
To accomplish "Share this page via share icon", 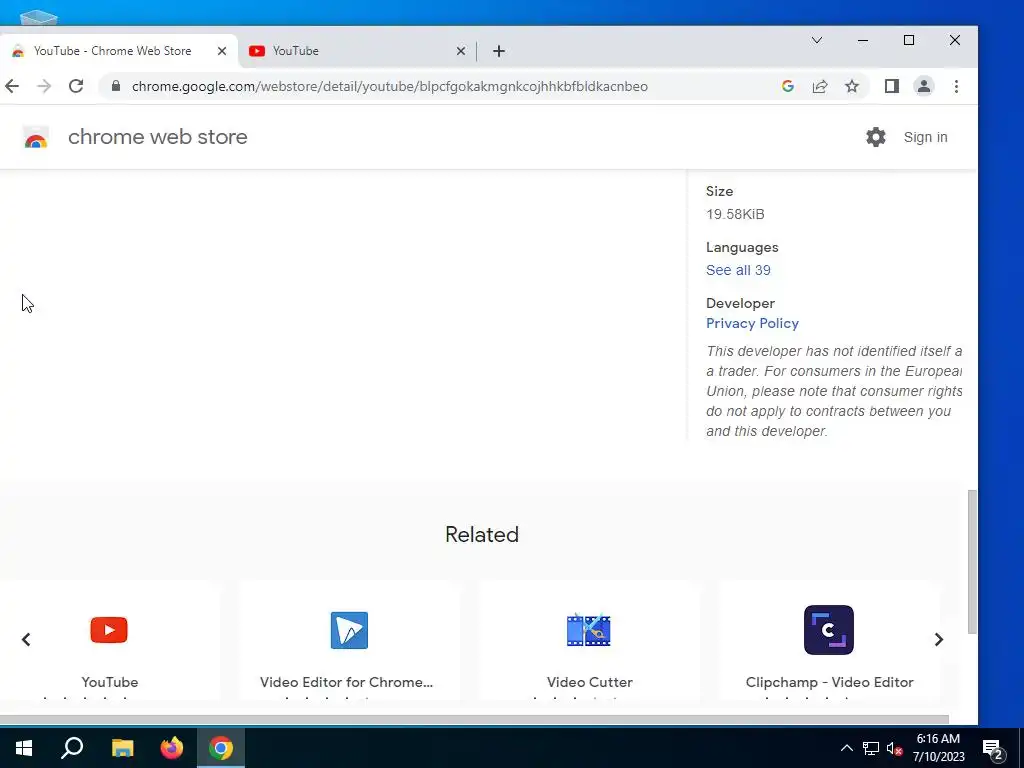I will [x=820, y=86].
